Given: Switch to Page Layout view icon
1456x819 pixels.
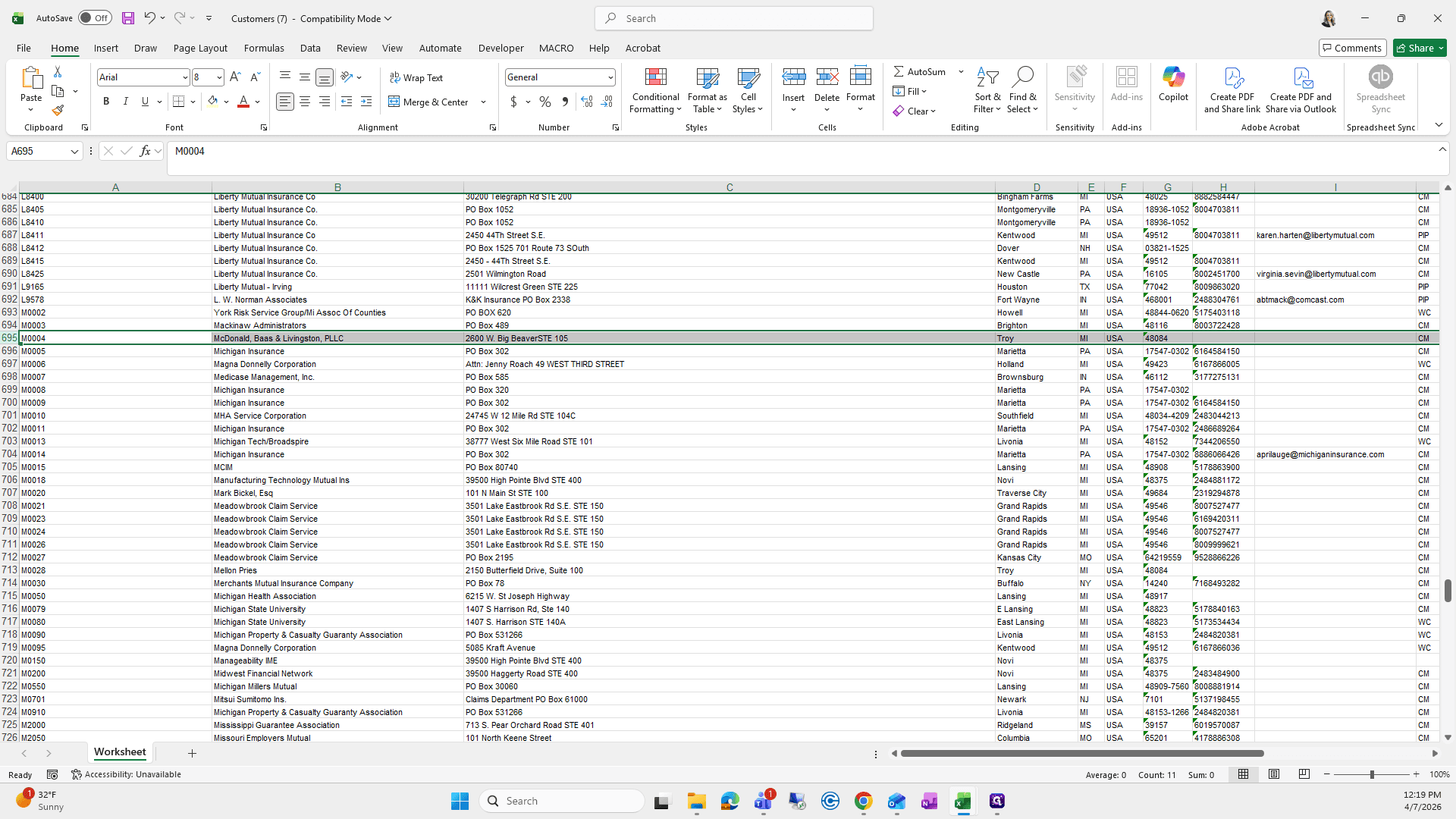Looking at the screenshot, I should (x=1274, y=774).
